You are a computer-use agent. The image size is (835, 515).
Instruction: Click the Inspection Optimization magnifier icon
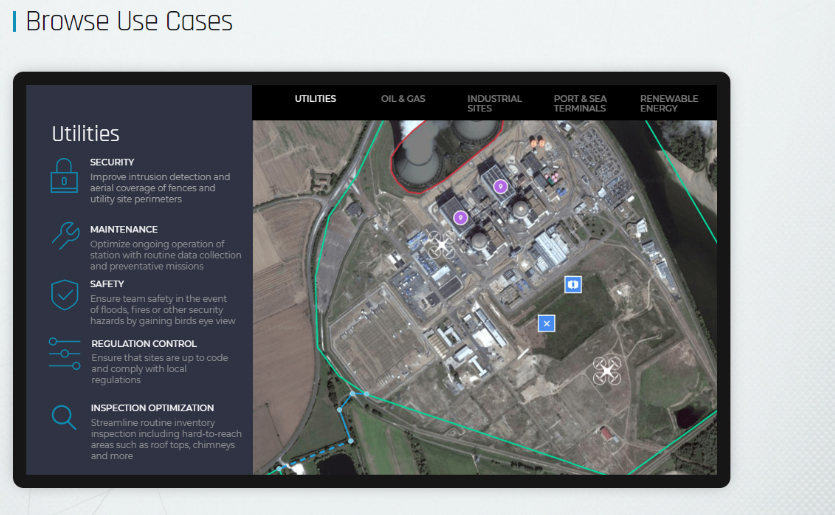click(x=64, y=418)
